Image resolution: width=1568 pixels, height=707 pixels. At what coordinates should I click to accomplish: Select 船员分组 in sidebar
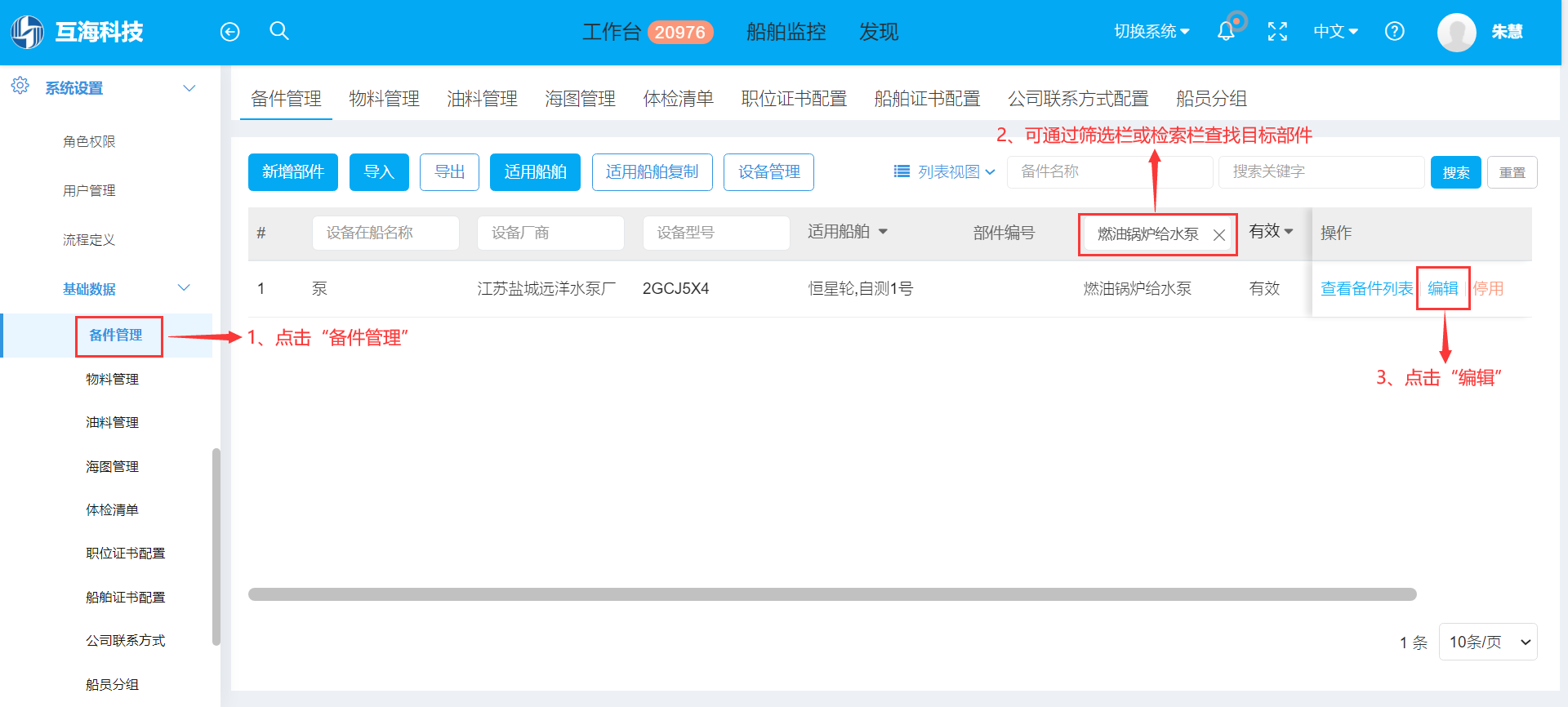112,684
